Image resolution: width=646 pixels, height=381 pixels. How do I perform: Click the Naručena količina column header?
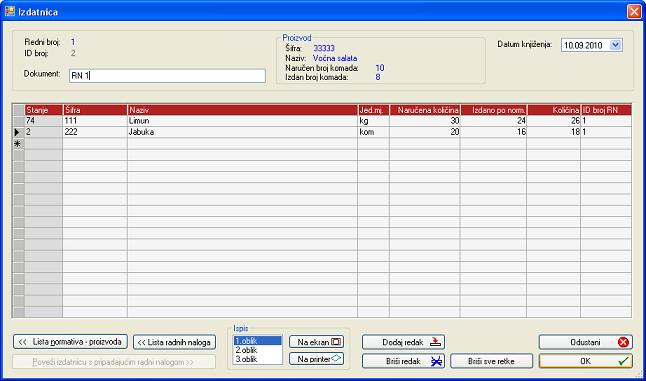point(425,110)
